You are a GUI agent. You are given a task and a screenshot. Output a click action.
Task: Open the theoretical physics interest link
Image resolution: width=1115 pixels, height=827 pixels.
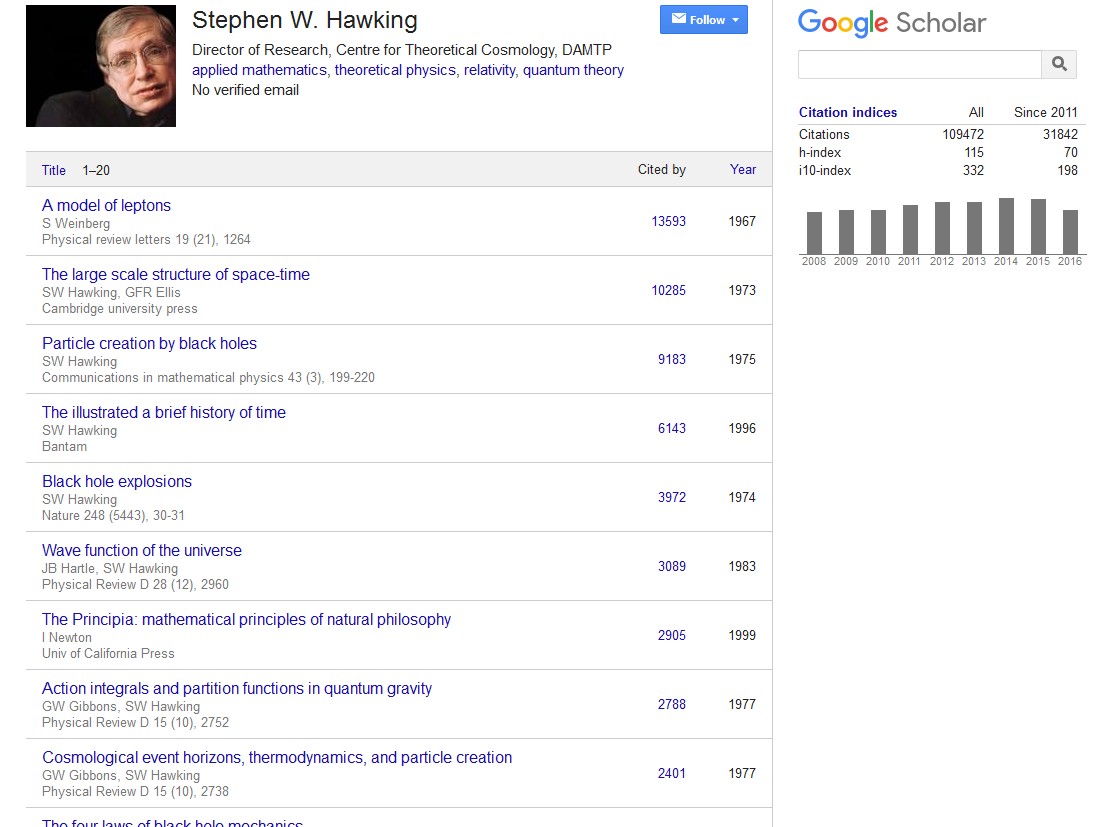click(x=395, y=70)
